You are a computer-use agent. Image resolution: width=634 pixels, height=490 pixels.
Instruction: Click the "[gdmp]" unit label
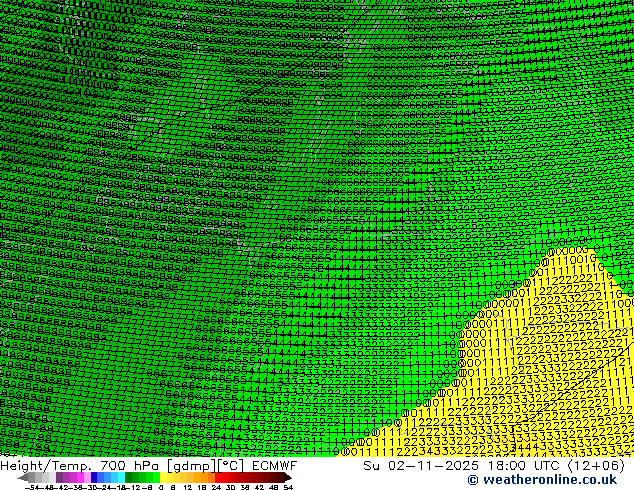[x=191, y=466]
